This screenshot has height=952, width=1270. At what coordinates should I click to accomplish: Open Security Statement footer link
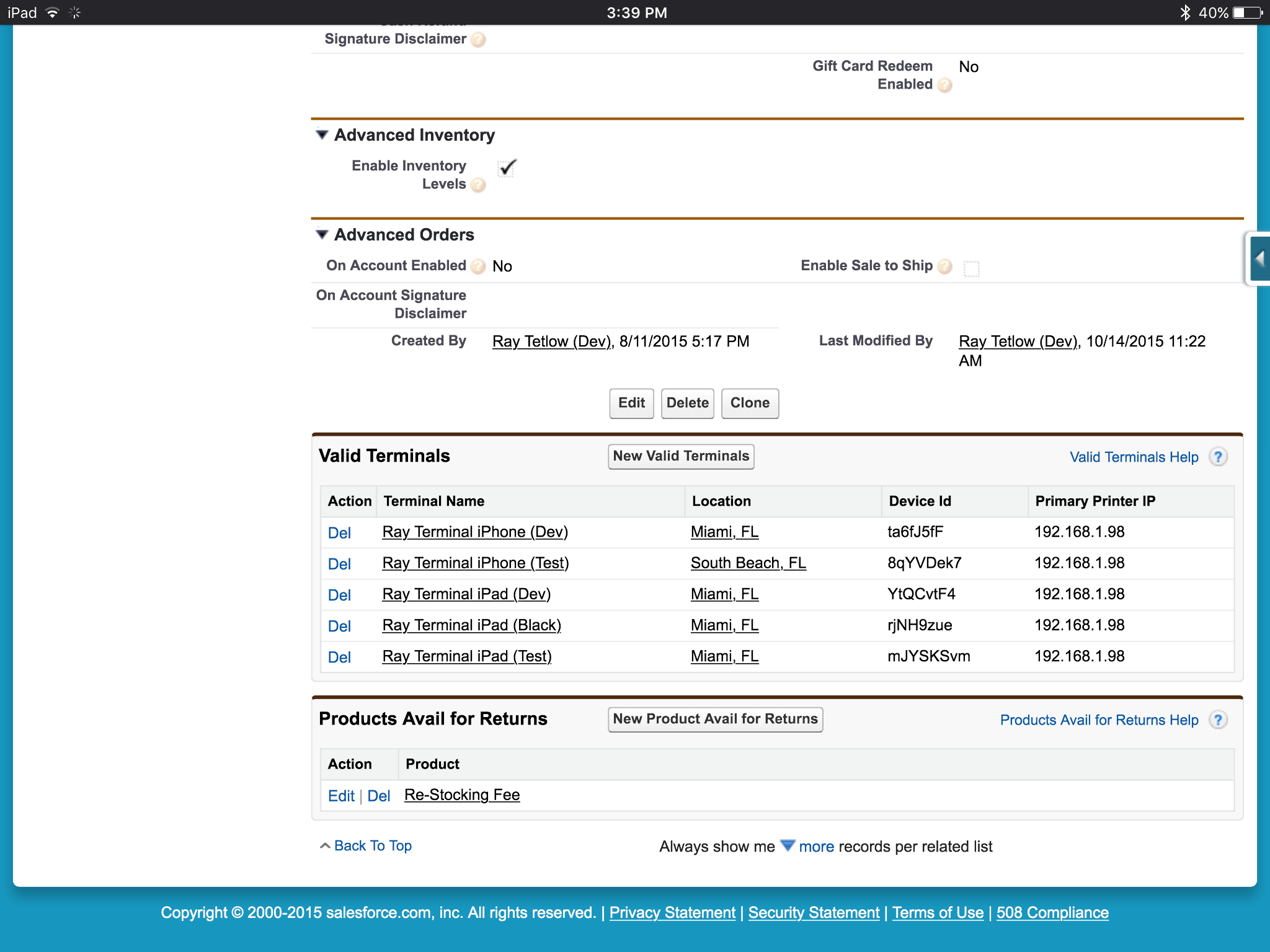click(x=814, y=913)
